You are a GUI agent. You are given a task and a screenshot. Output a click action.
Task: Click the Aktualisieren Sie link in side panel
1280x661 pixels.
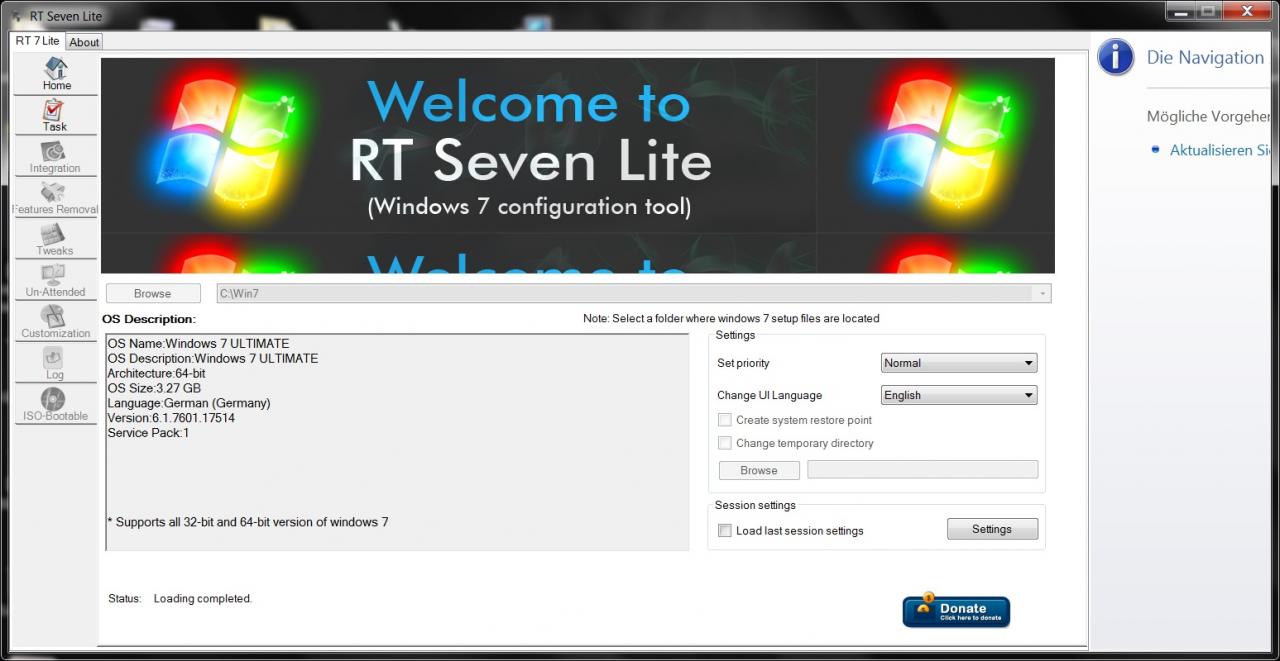tap(1220, 150)
